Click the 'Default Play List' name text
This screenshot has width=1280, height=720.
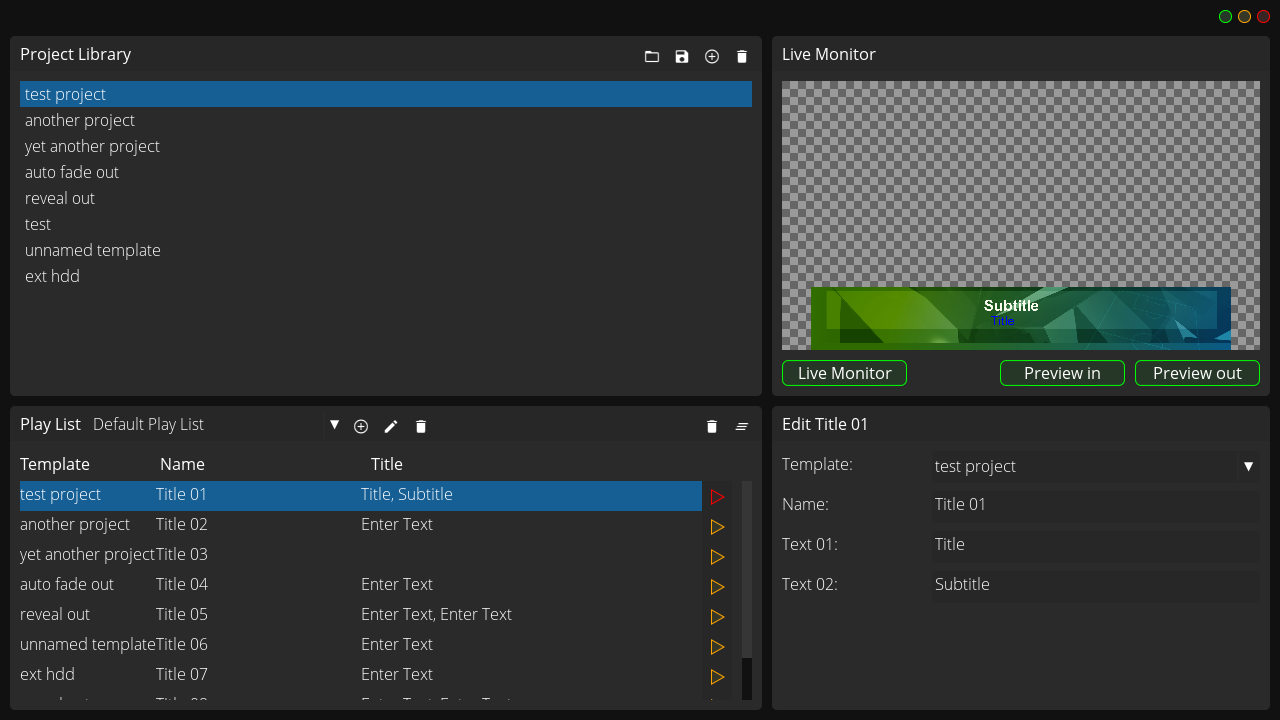pos(148,425)
